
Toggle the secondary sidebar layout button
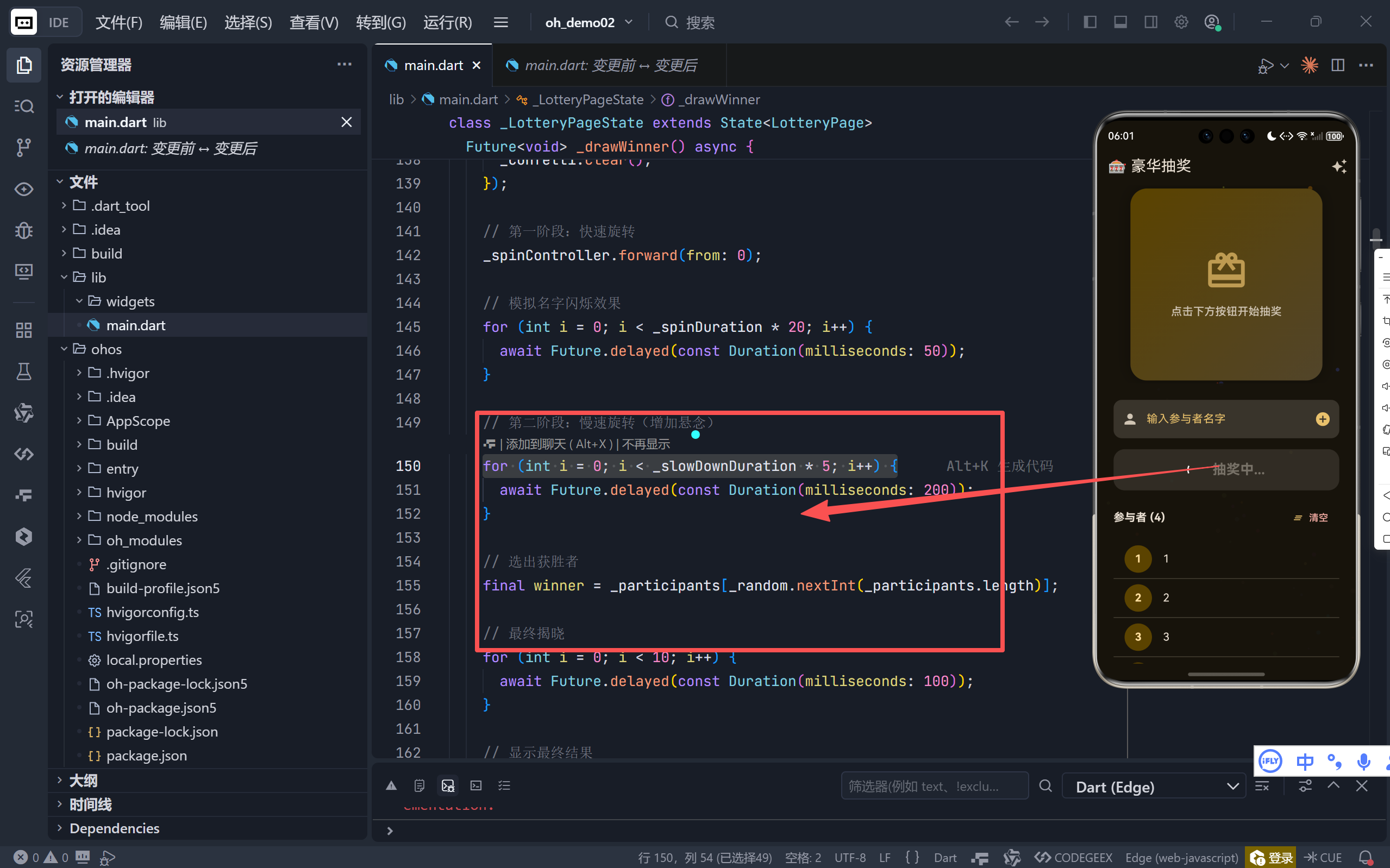pyautogui.click(x=1150, y=22)
